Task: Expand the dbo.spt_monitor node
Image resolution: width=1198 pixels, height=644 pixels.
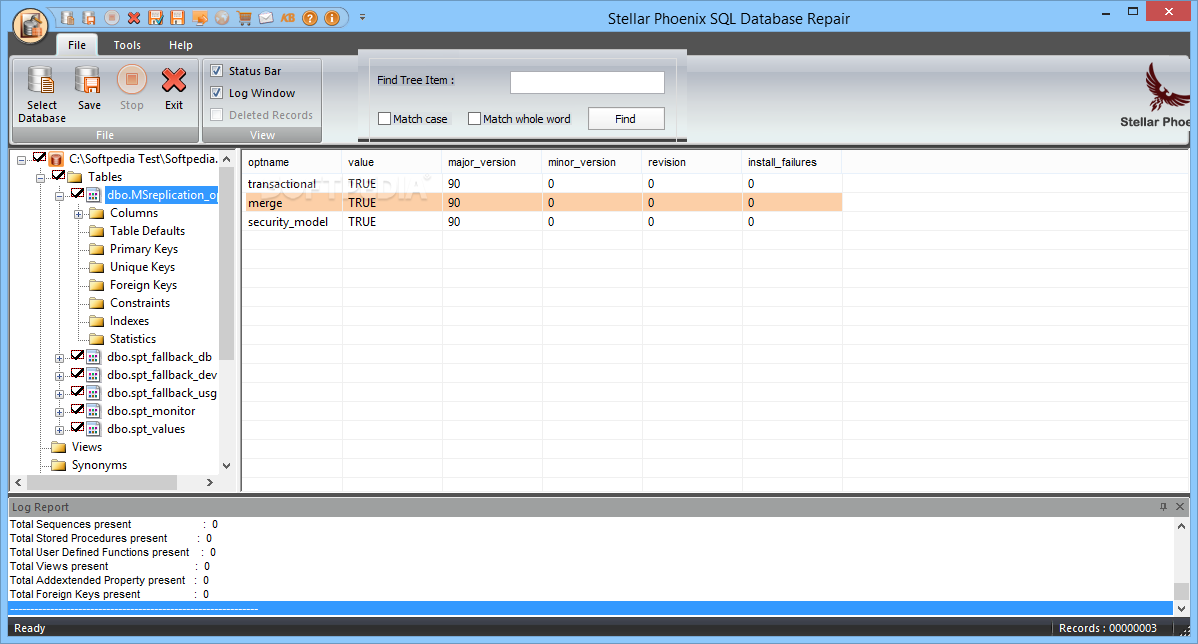Action: (59, 413)
